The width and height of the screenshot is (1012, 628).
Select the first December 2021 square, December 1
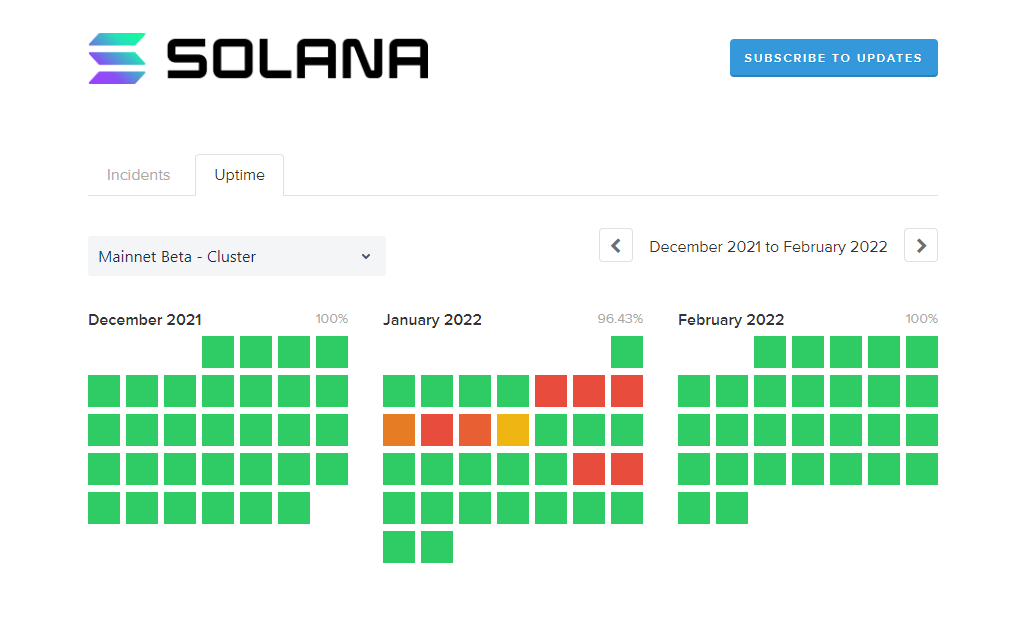click(x=218, y=352)
